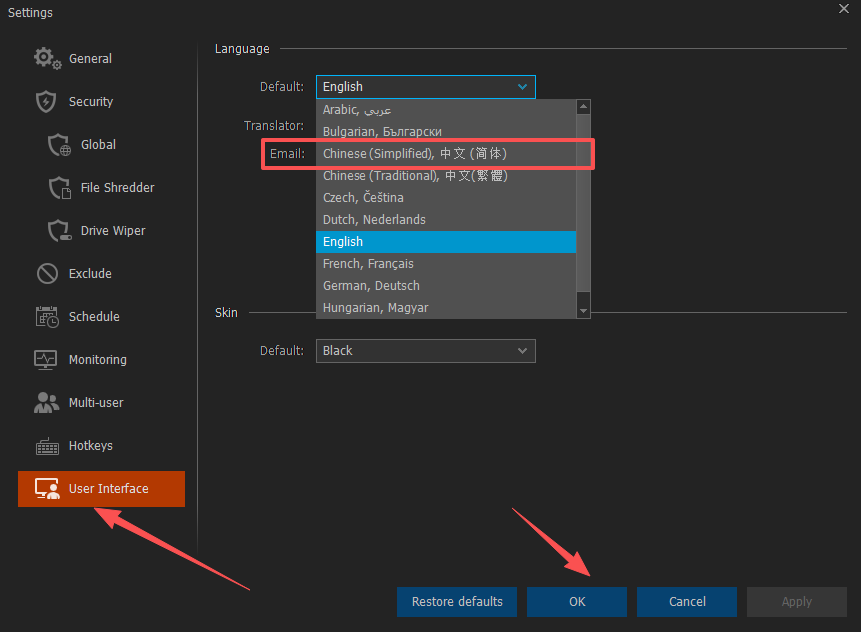Image resolution: width=861 pixels, height=632 pixels.
Task: Expand the Language default dropdown arrow
Action: click(x=522, y=87)
